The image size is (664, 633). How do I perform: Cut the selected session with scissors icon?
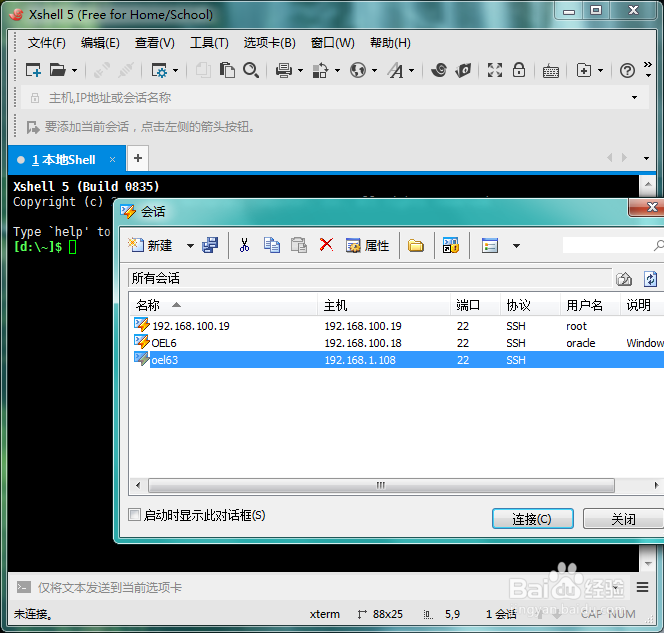pos(244,245)
